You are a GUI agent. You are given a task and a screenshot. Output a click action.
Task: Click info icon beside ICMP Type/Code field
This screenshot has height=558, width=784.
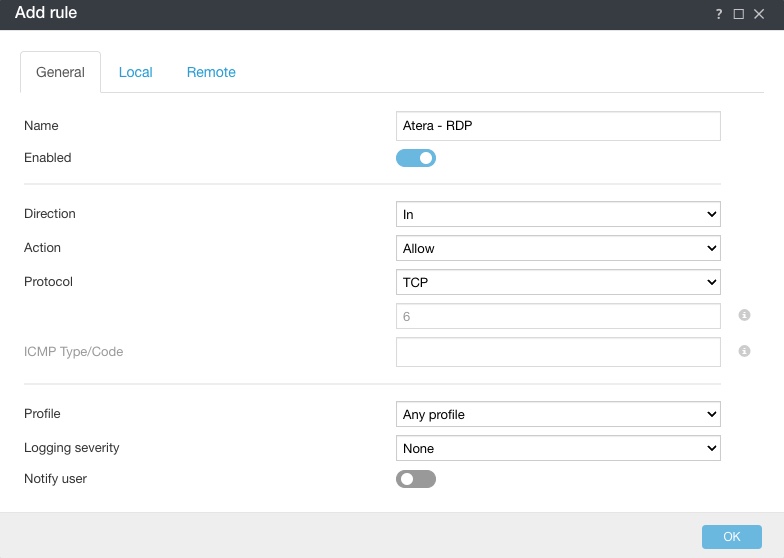(x=744, y=351)
